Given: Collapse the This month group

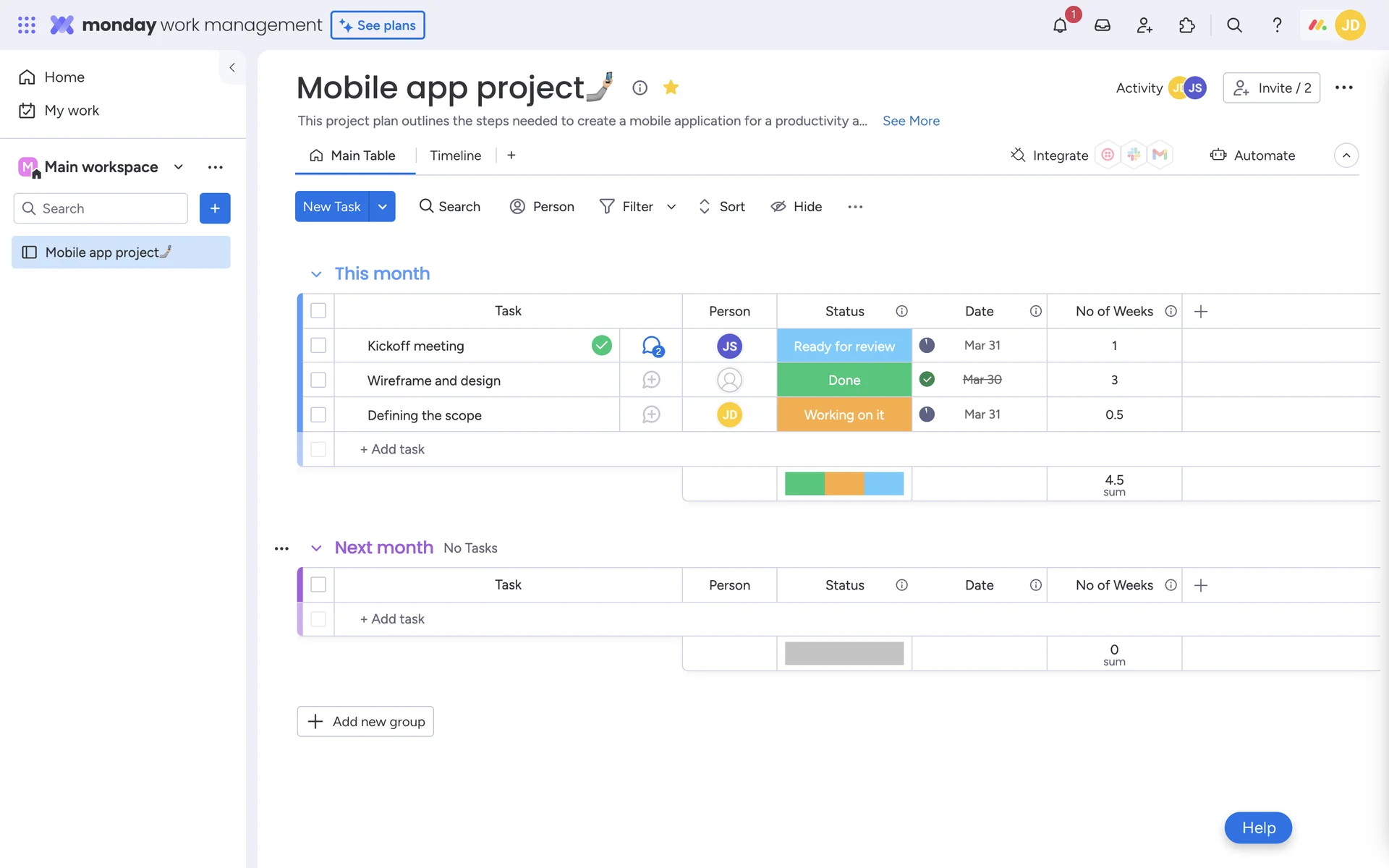Looking at the screenshot, I should click(316, 274).
